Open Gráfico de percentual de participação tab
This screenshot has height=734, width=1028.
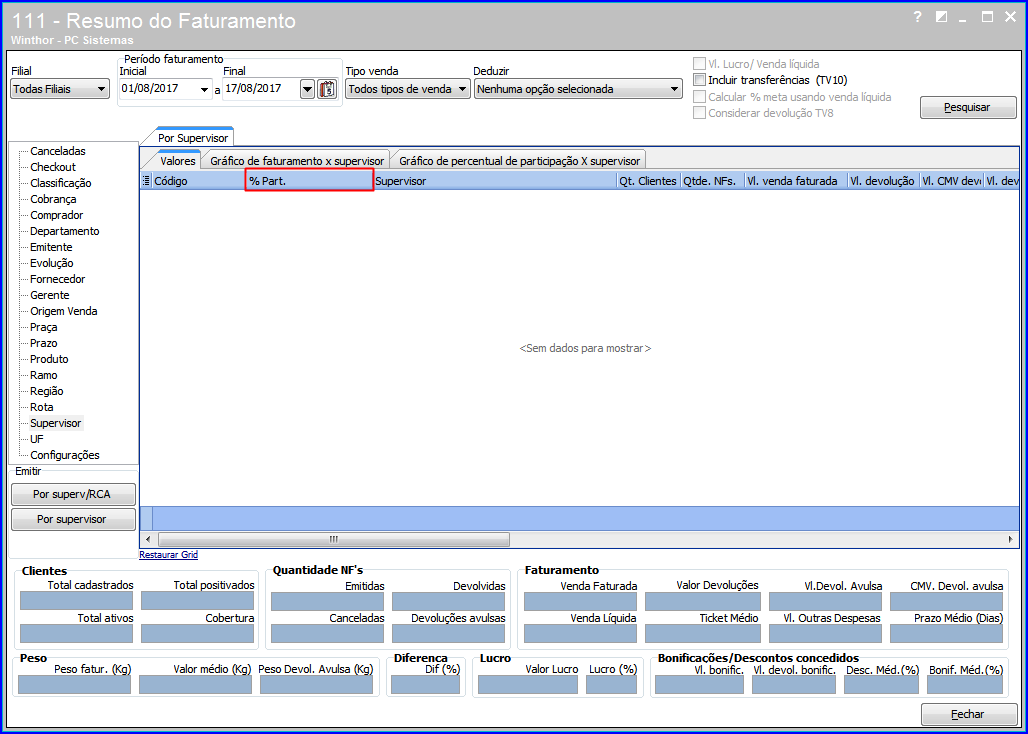point(519,161)
